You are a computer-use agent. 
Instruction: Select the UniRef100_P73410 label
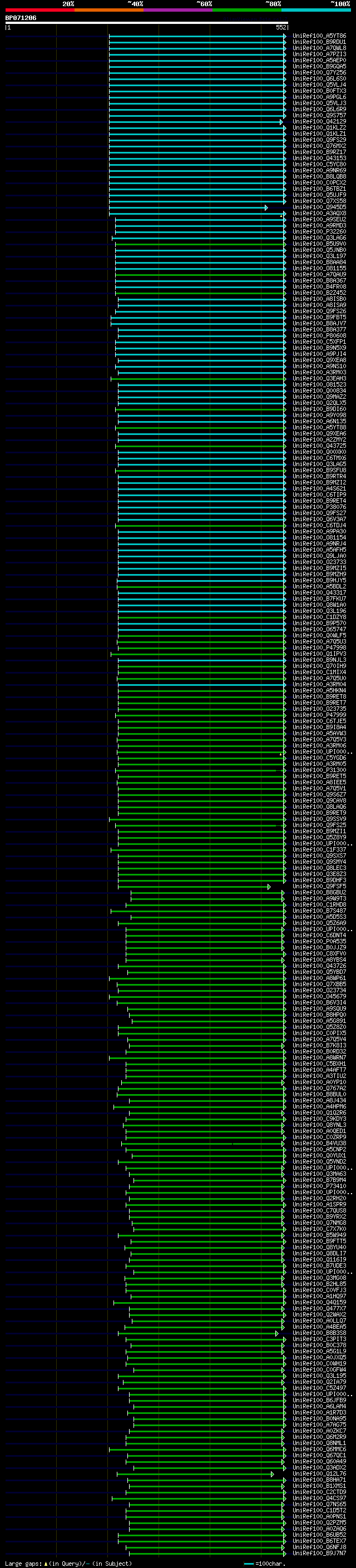click(319, 1186)
